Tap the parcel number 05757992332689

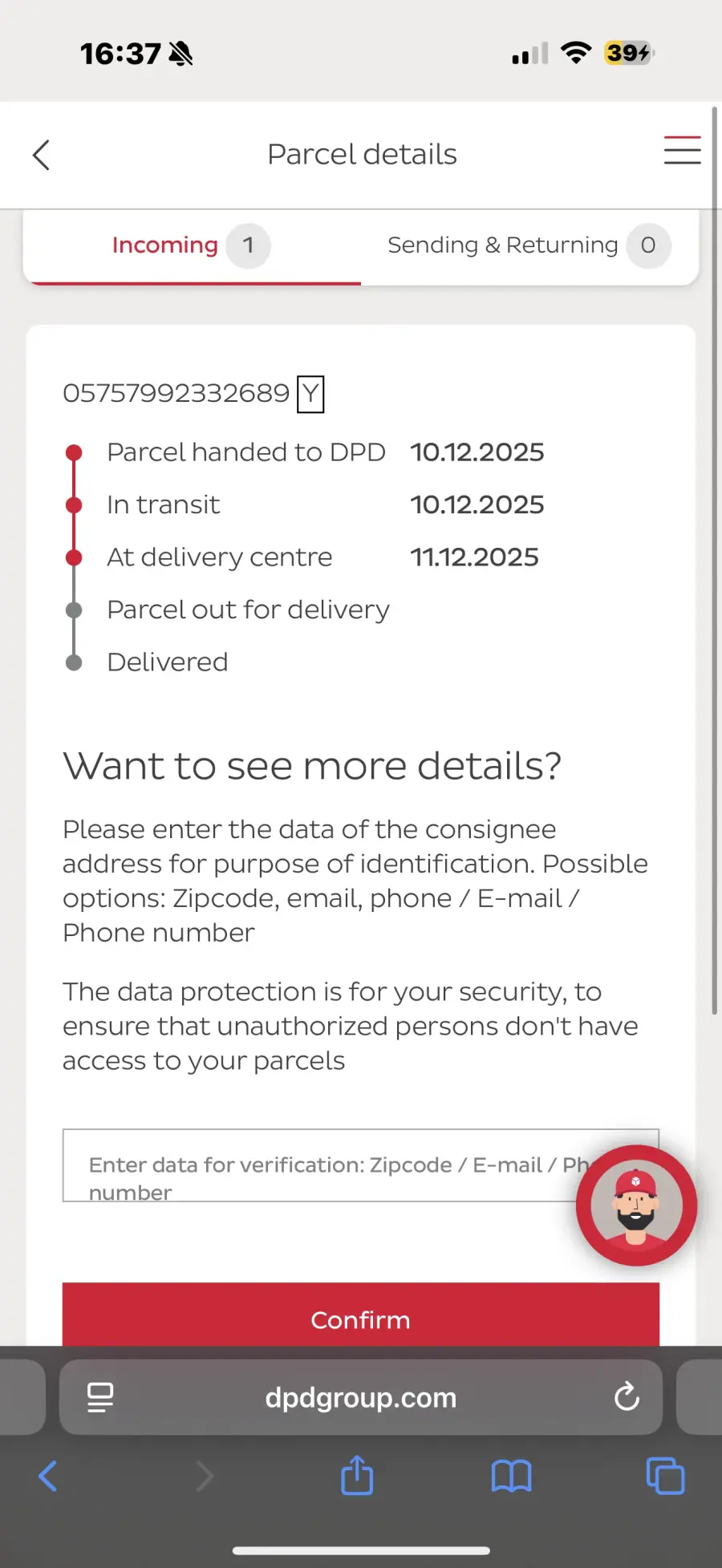176,393
